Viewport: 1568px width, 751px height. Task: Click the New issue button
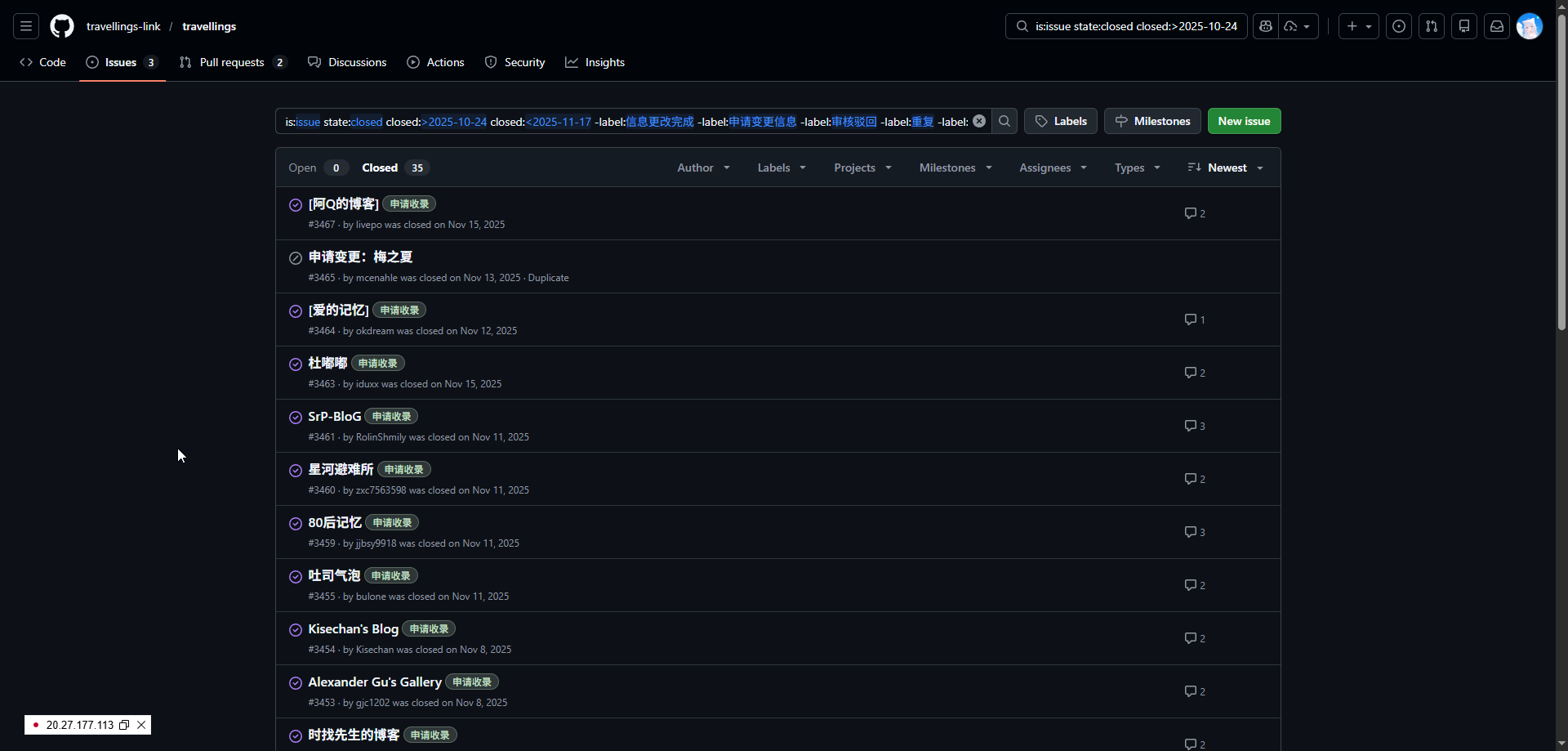[x=1244, y=121]
